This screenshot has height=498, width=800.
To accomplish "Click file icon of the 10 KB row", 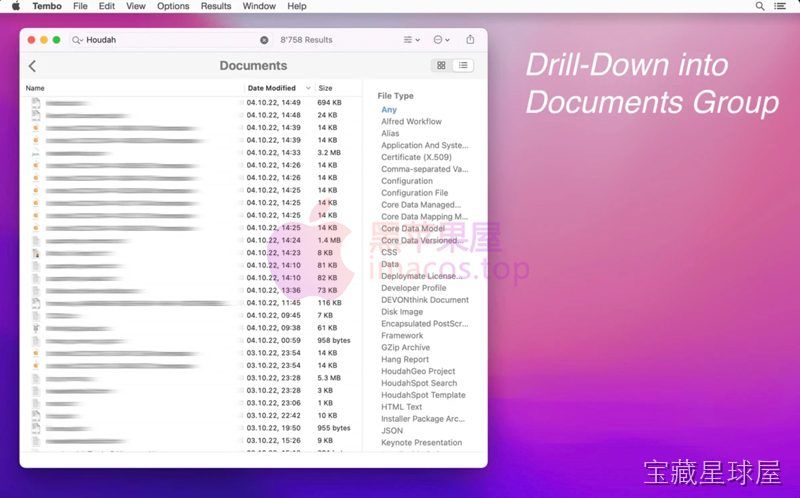I will pos(36,416).
